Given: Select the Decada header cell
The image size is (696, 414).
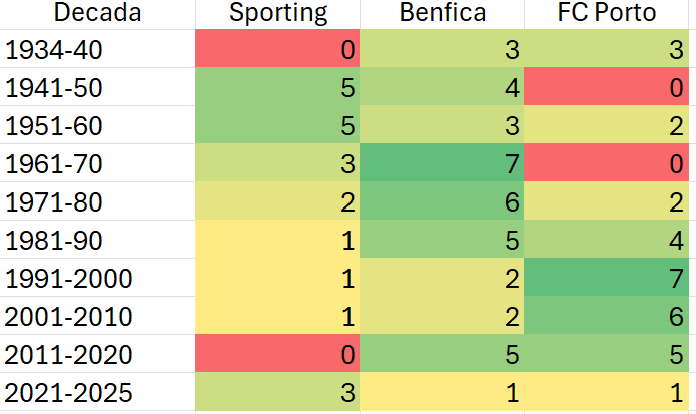Looking at the screenshot, I should pos(97,14).
